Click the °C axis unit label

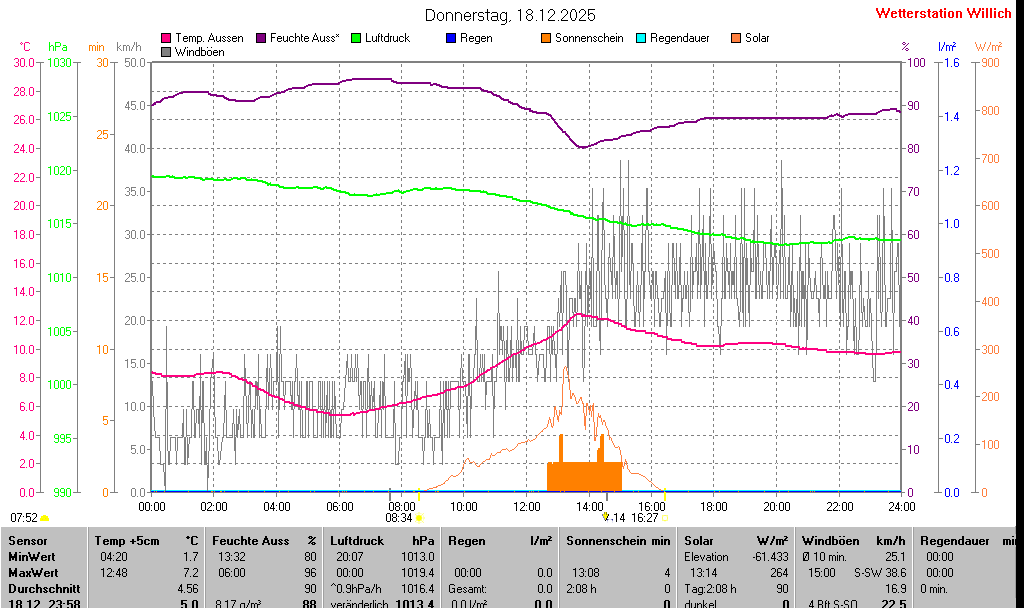point(25,47)
